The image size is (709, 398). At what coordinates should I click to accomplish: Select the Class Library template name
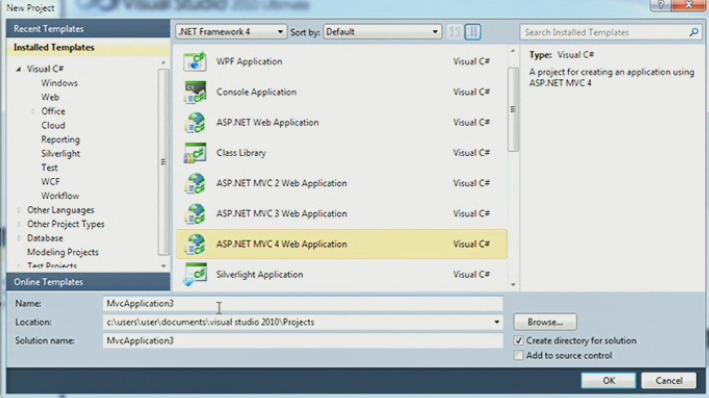click(241, 153)
